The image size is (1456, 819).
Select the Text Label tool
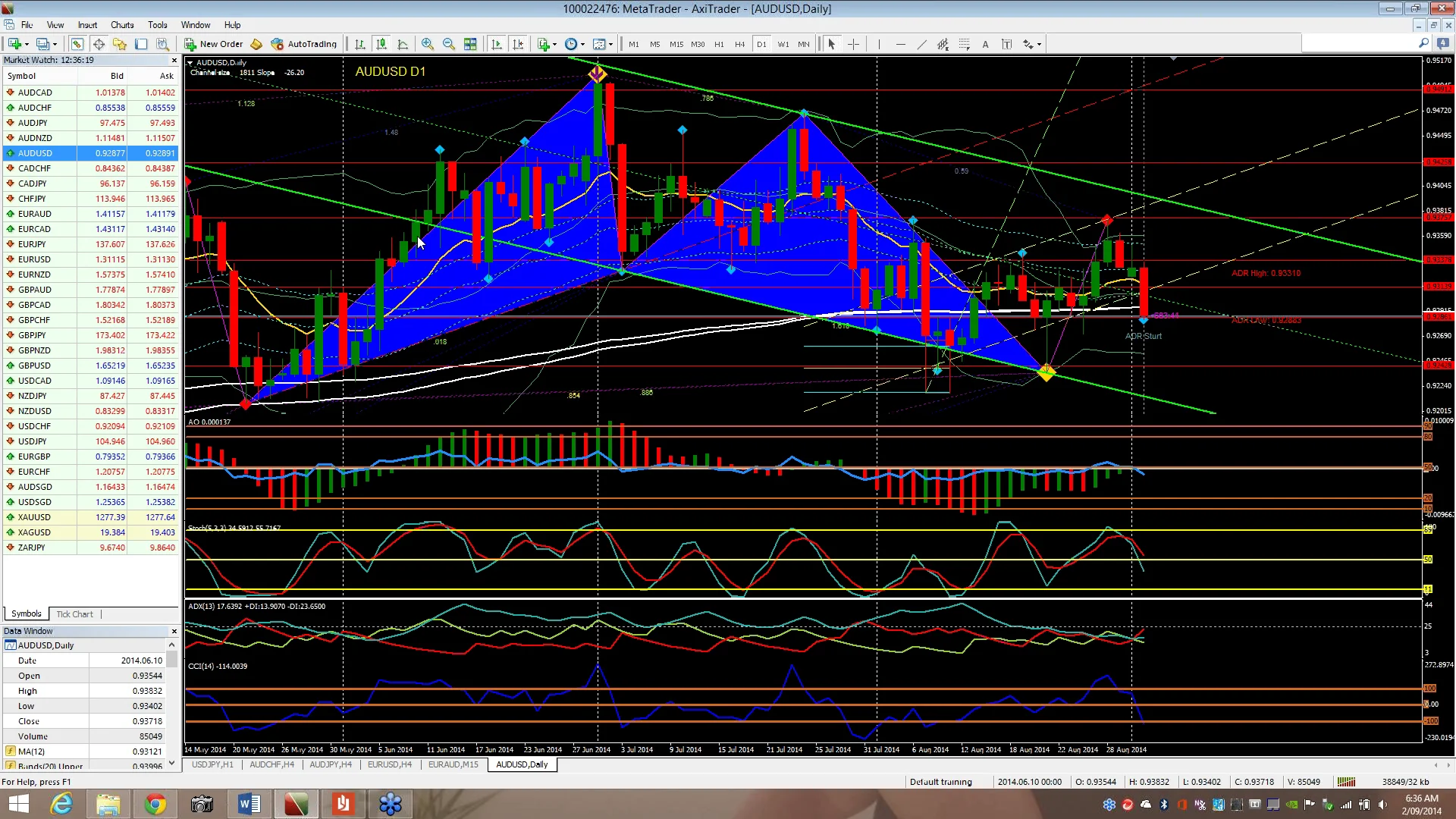(1007, 44)
